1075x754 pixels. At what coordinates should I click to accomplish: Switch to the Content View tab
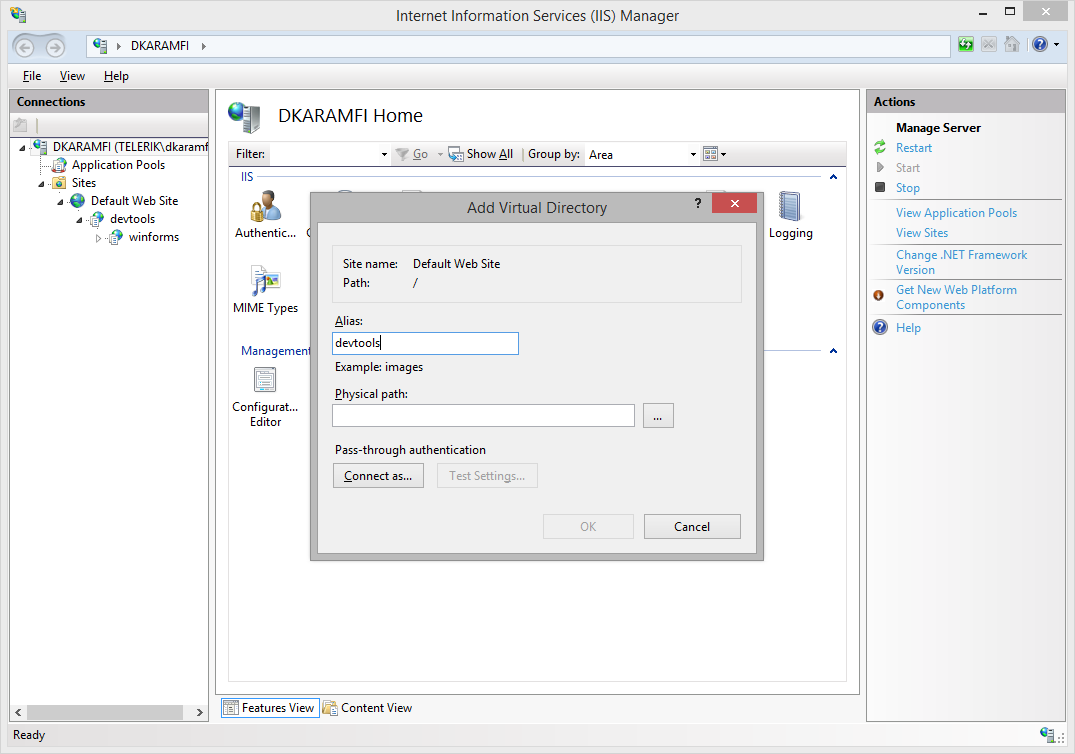tap(367, 708)
